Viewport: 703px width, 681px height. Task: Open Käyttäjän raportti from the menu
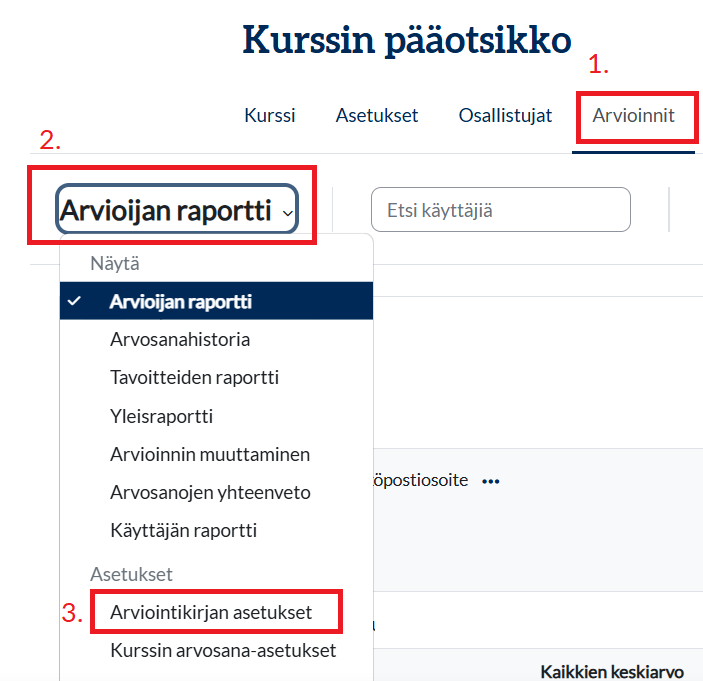tap(183, 530)
